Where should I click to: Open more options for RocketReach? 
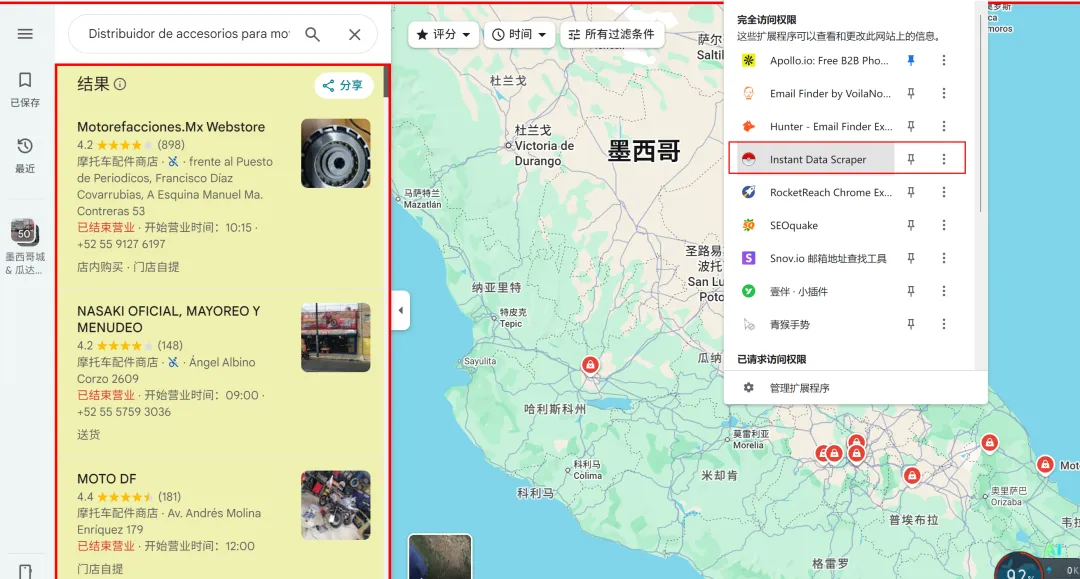click(944, 192)
